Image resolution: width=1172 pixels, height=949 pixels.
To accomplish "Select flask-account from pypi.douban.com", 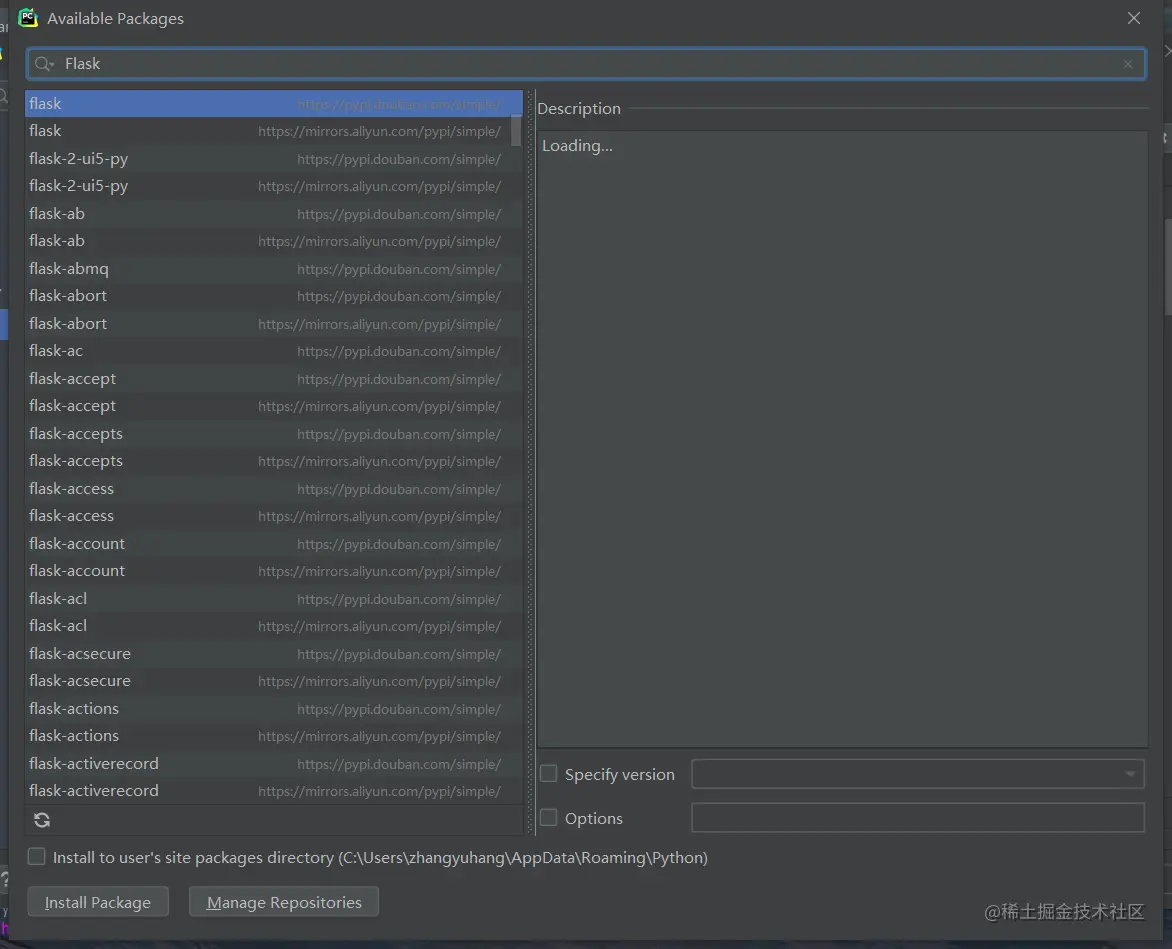I will (x=274, y=543).
